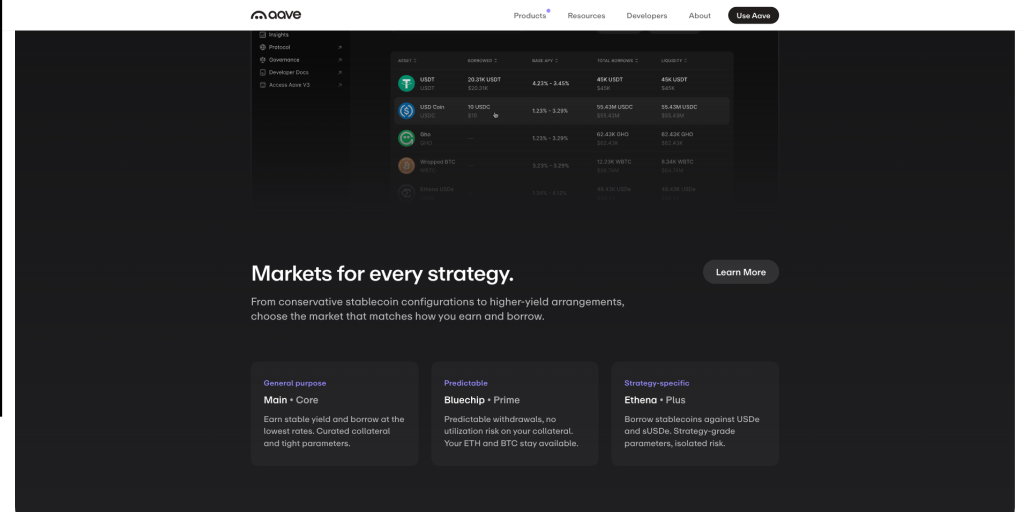The width and height of the screenshot is (1024, 512).
Task: Click the Governance sidebar icon
Action: click(263, 59)
